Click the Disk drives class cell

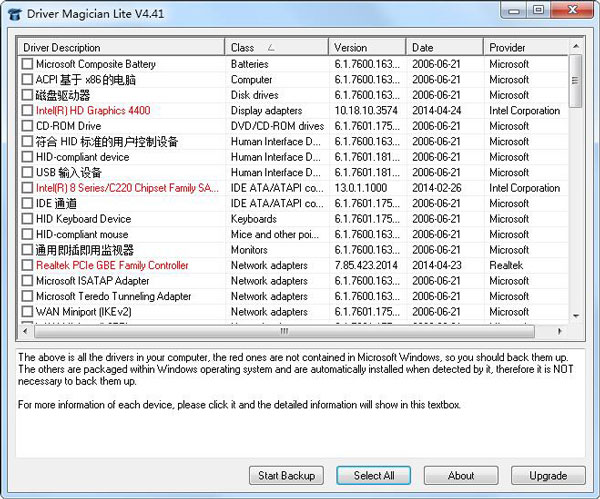click(254, 95)
